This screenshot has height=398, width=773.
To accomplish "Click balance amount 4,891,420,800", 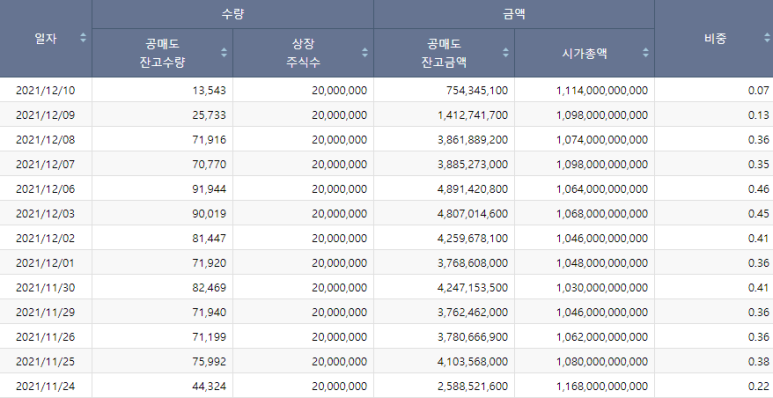I will [472, 189].
